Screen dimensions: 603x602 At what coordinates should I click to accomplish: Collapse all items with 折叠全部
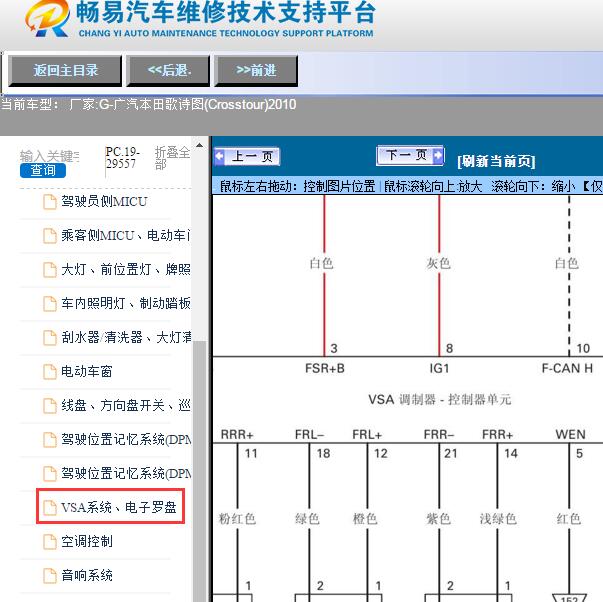[172, 158]
